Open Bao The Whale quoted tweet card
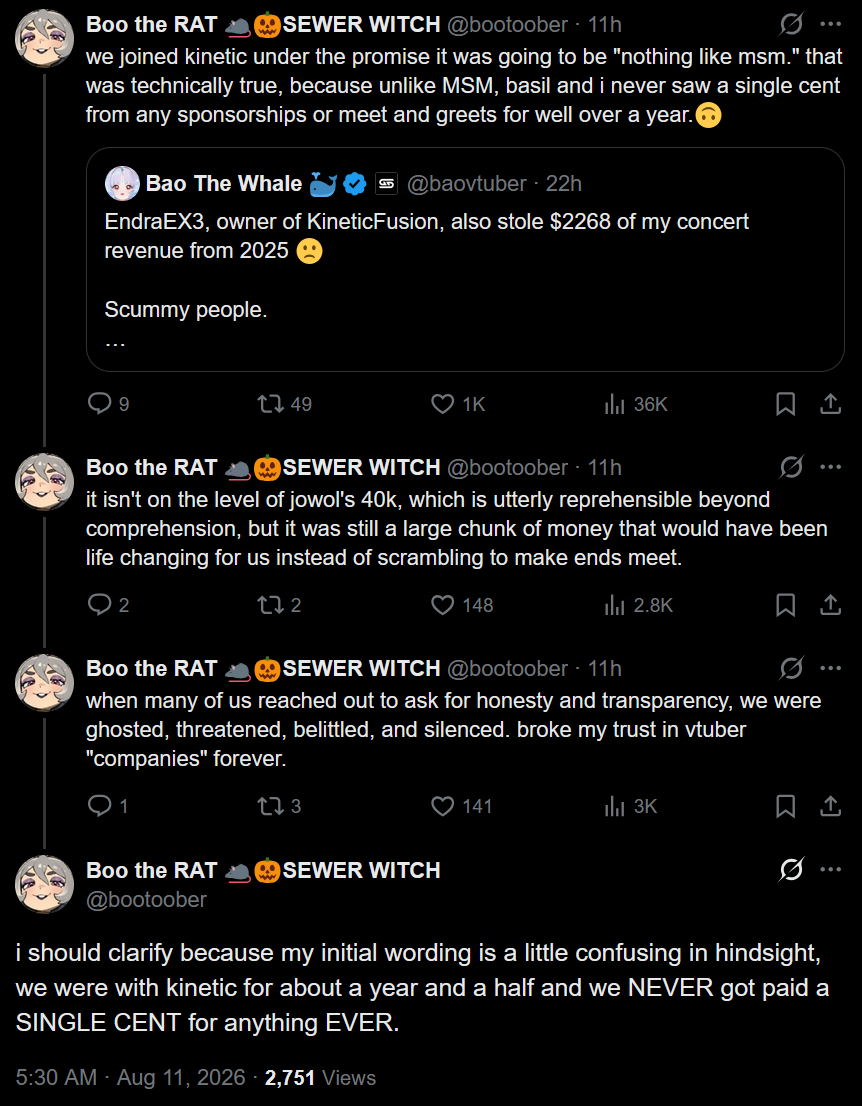 point(465,259)
